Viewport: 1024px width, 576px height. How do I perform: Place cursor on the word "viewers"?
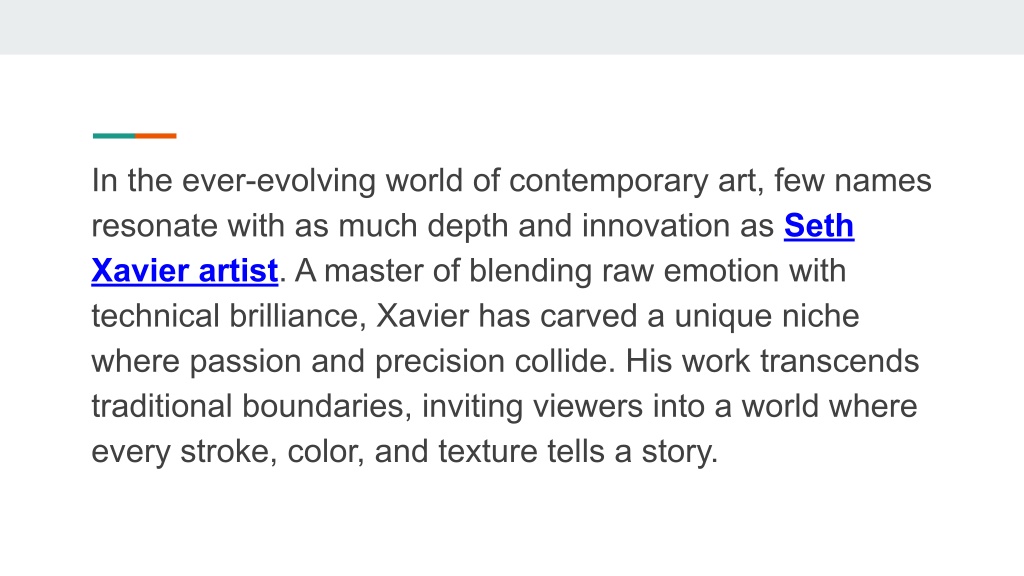pos(588,406)
